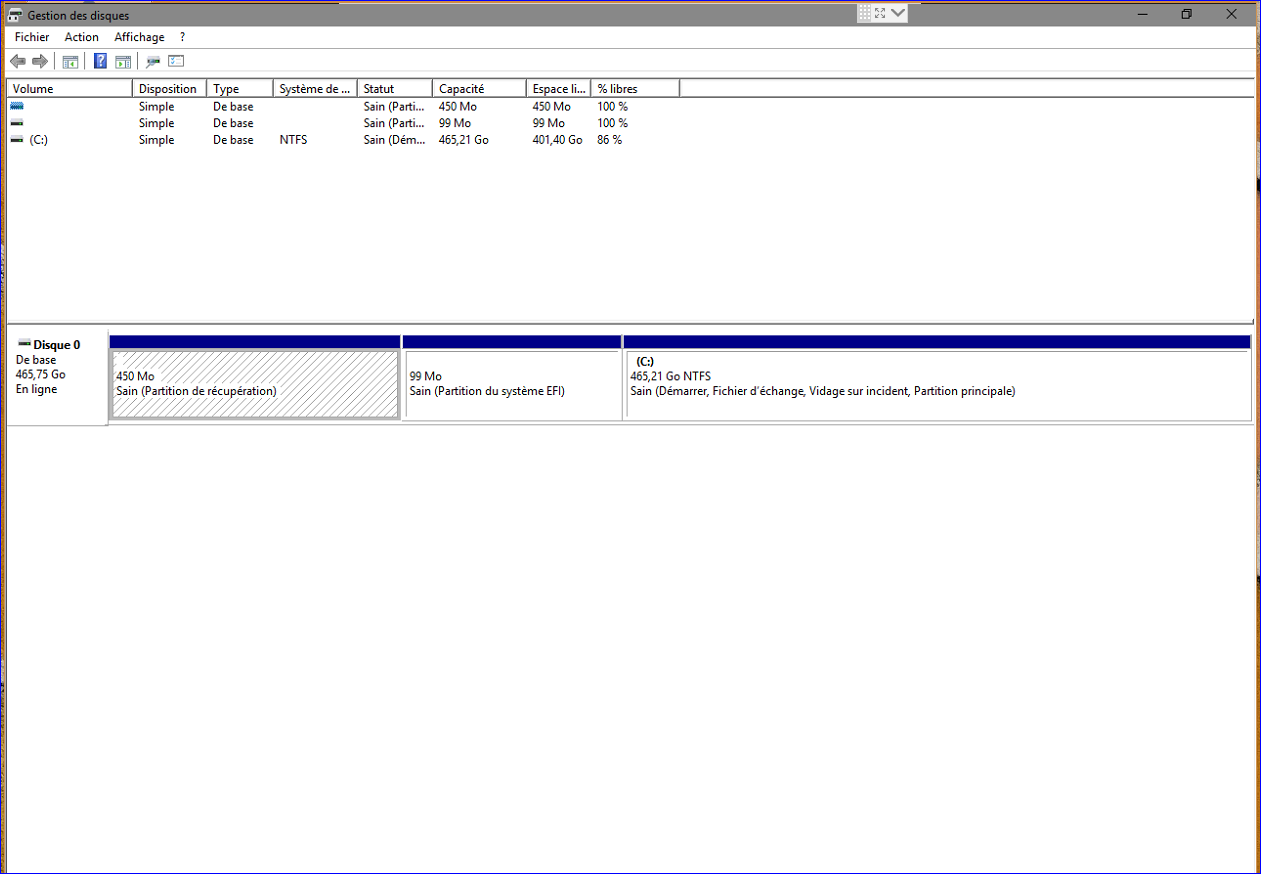This screenshot has height=874, width=1261.
Task: Click the blue question mark Help icon
Action: point(100,62)
